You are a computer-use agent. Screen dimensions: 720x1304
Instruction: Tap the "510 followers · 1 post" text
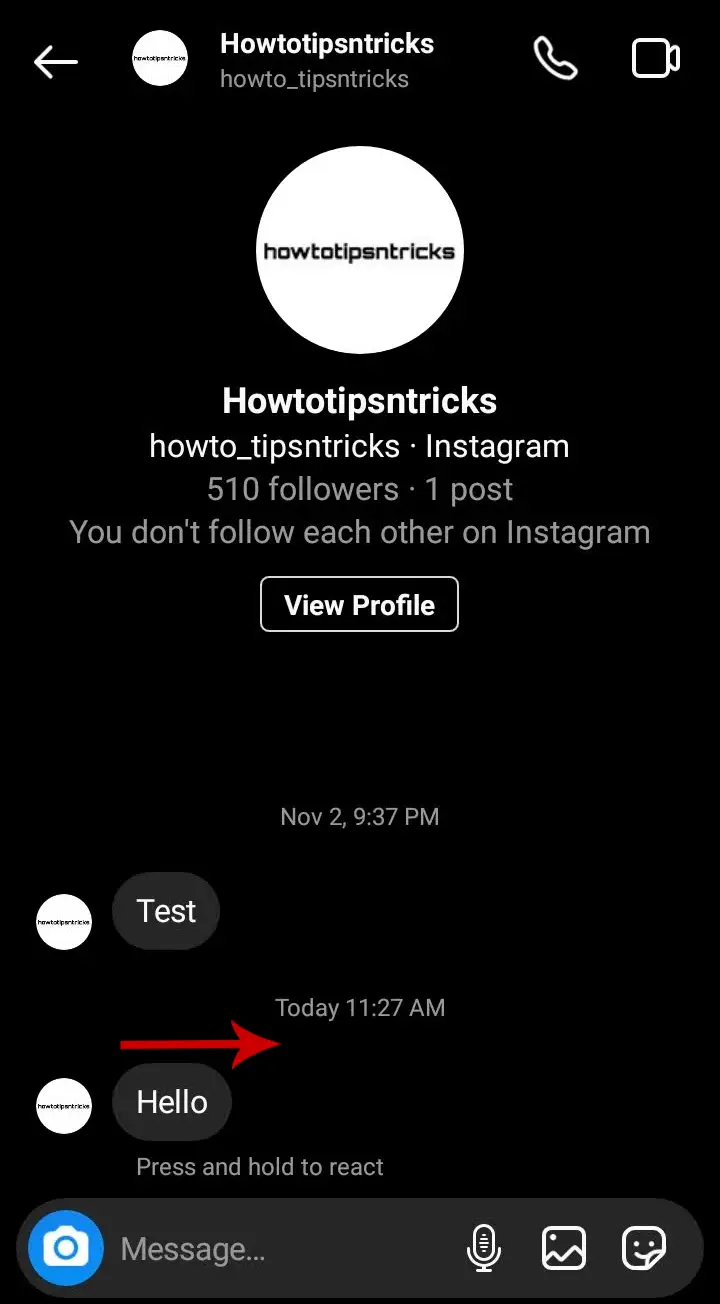coord(360,489)
